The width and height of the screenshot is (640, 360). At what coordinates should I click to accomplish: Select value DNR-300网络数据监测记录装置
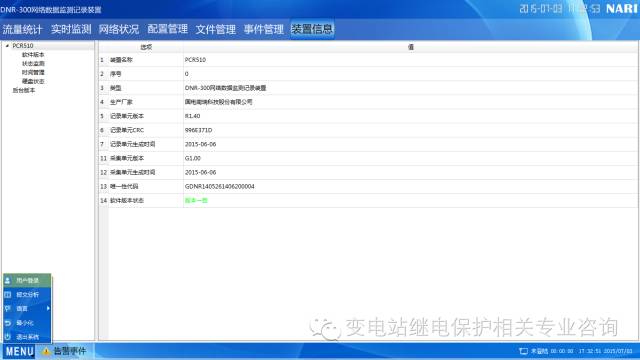click(225, 88)
